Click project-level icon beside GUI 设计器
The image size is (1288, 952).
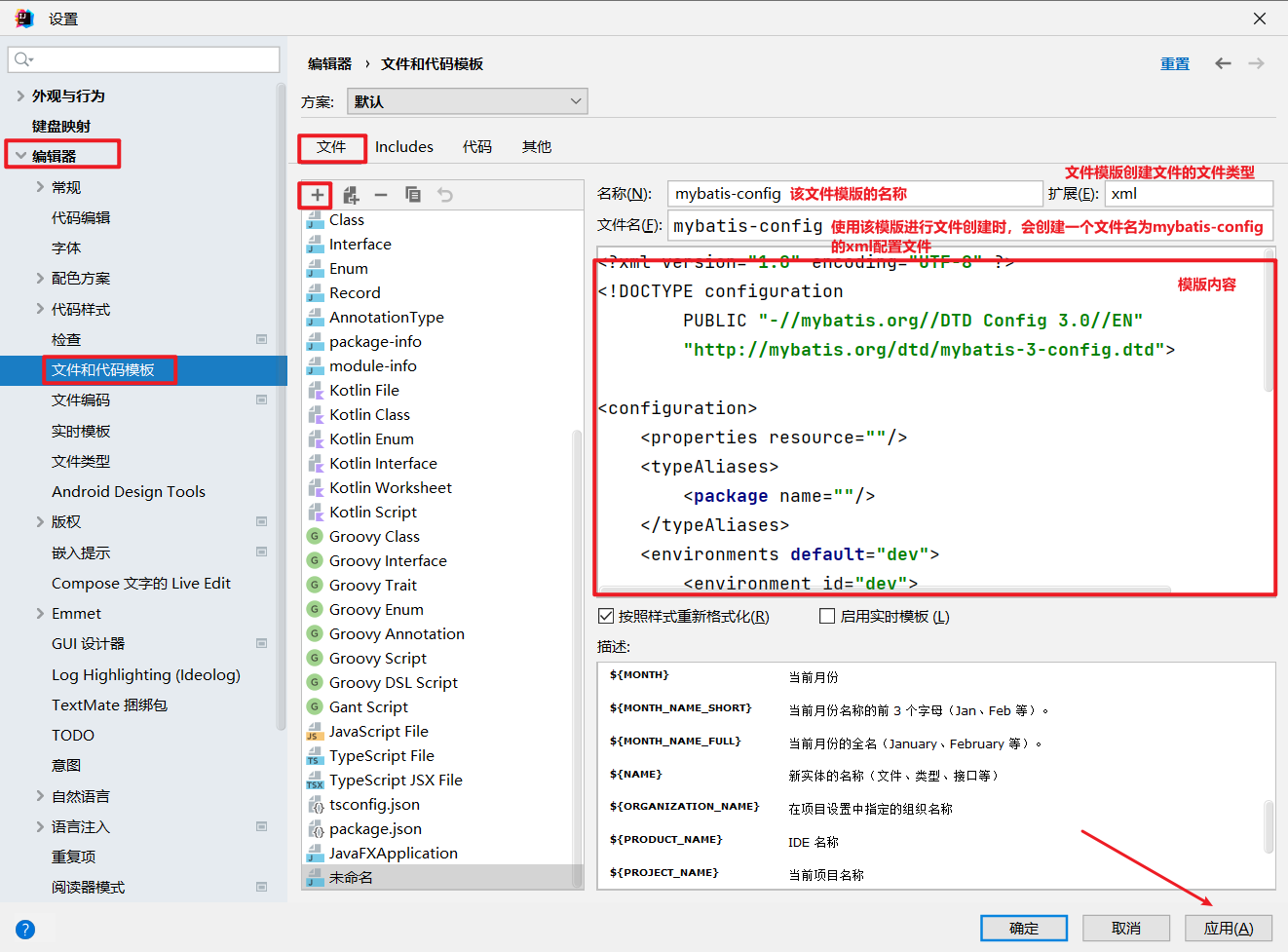tap(261, 643)
